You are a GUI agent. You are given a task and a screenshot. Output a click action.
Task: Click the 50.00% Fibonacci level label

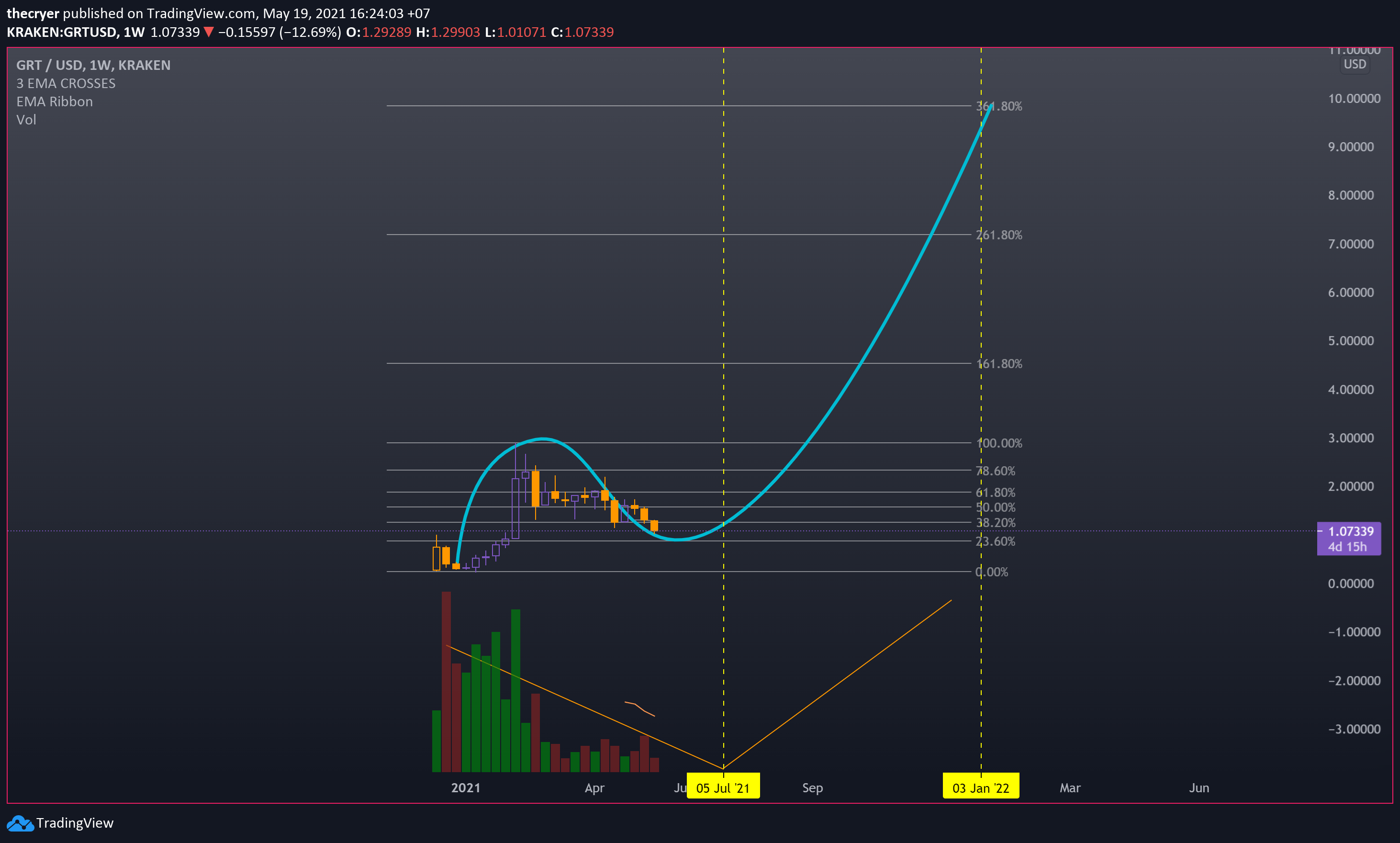click(x=996, y=507)
